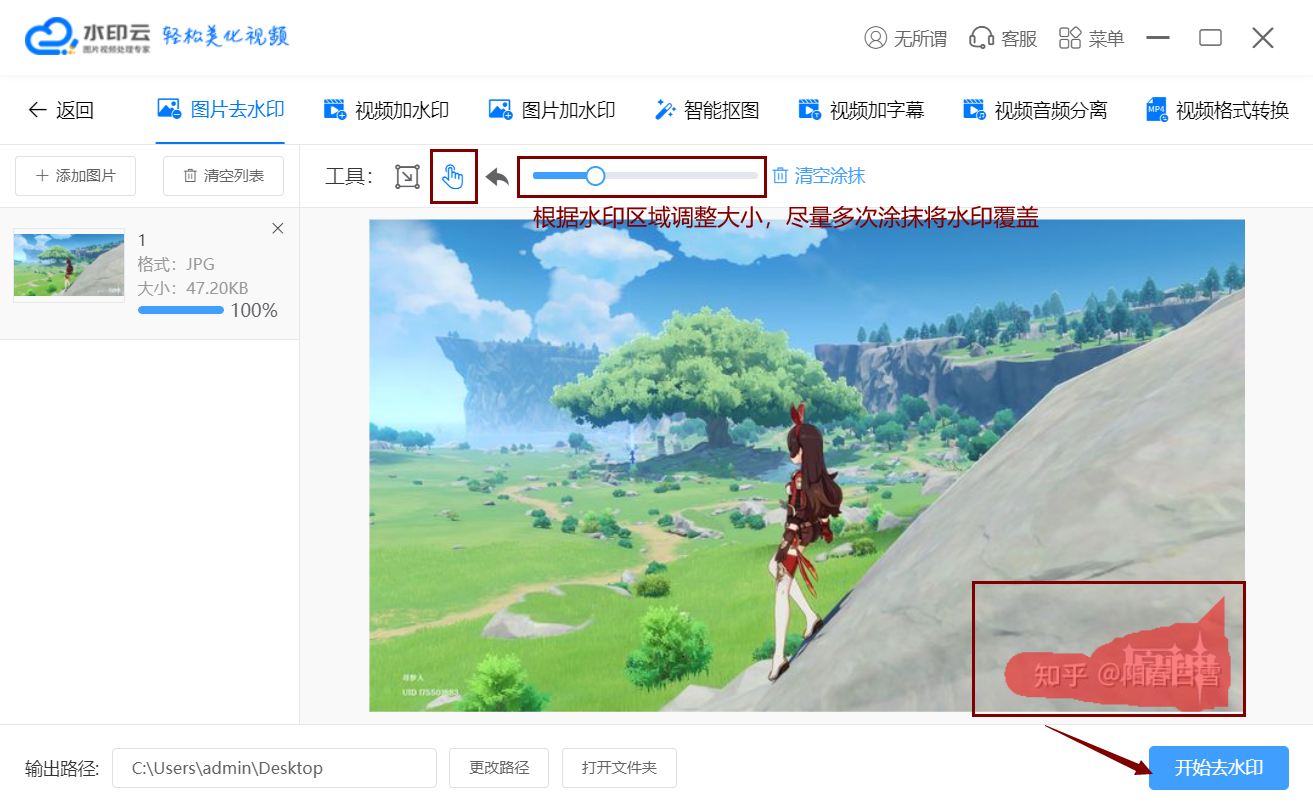This screenshot has height=809, width=1313.
Task: Select the hand smear tool
Action: [453, 177]
